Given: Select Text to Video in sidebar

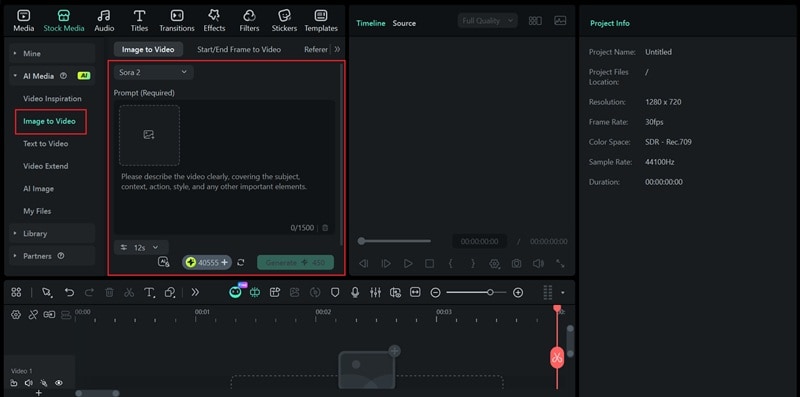Looking at the screenshot, I should 45,143.
